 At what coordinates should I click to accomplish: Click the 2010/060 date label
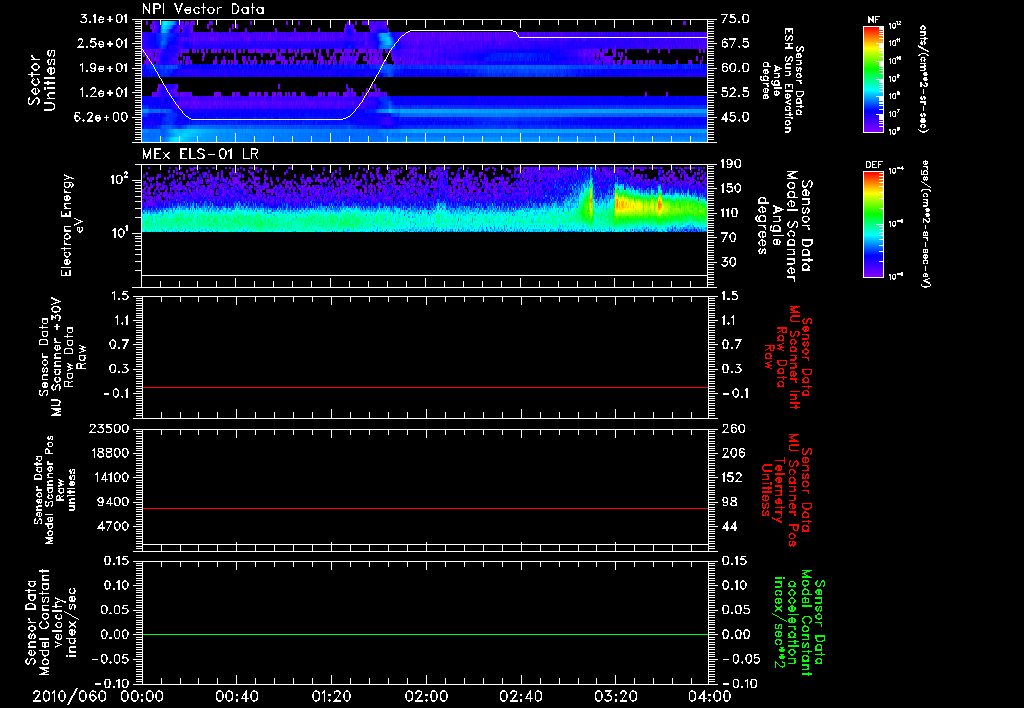(x=69, y=696)
